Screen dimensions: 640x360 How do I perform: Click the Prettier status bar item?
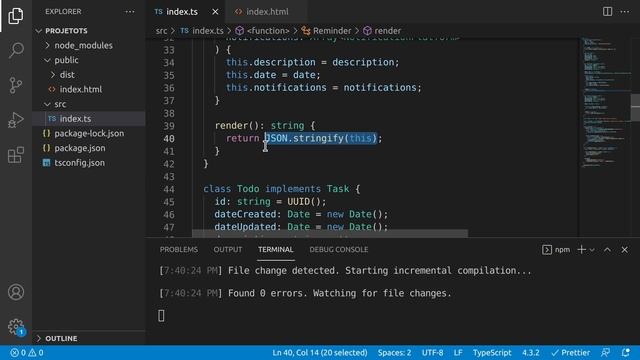(570, 353)
